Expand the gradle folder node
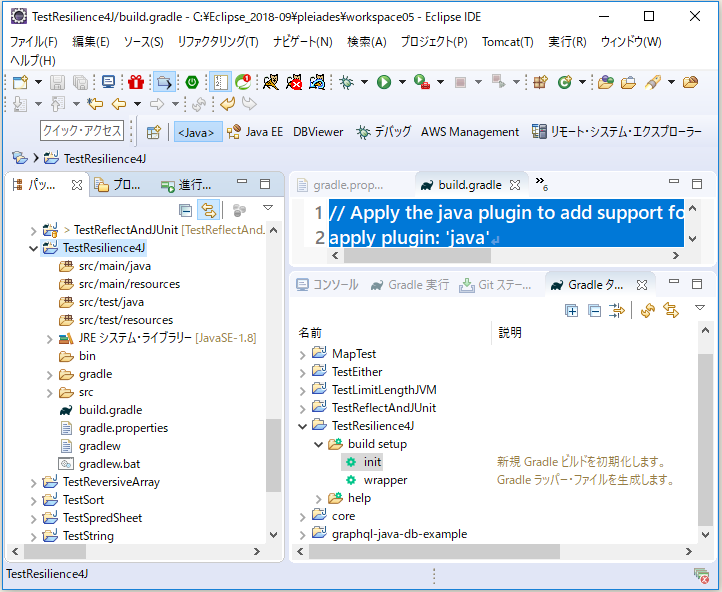 coord(49,375)
